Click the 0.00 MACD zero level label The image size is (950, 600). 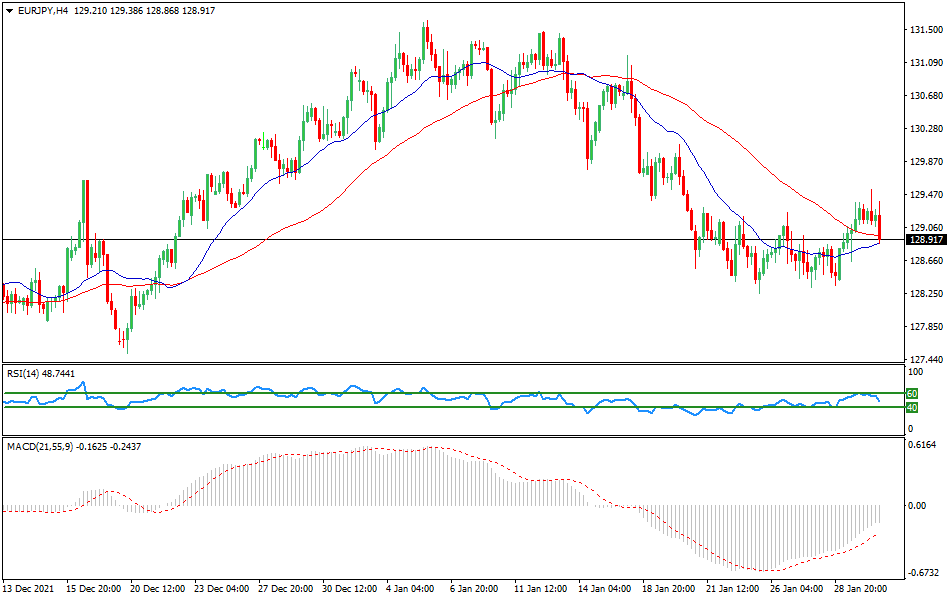pyautogui.click(x=917, y=503)
